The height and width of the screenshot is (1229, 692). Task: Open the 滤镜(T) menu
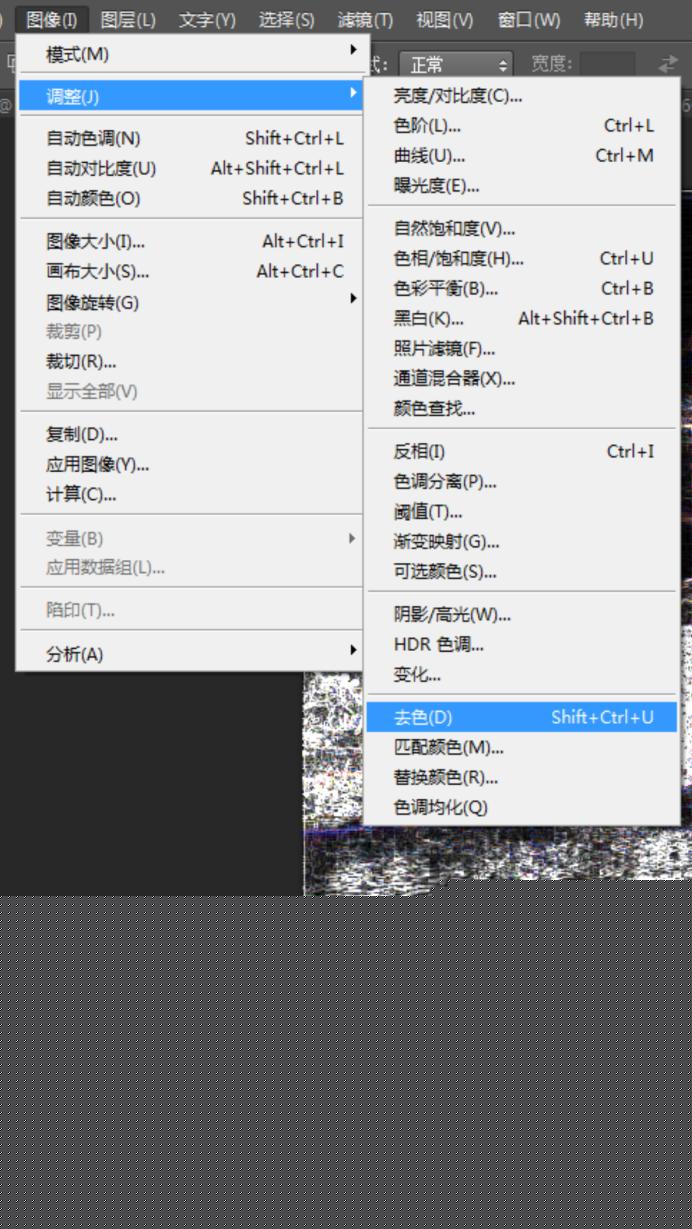[365, 19]
